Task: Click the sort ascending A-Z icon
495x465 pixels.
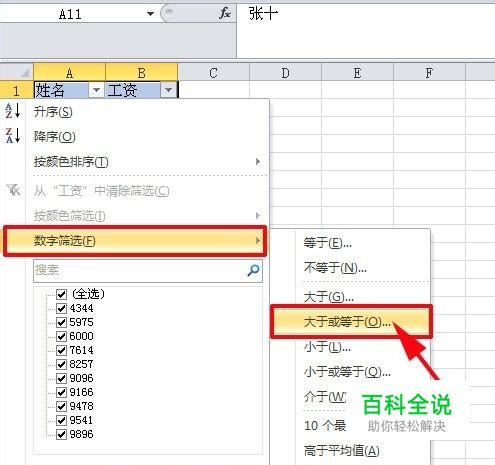Action: pyautogui.click(x=13, y=111)
